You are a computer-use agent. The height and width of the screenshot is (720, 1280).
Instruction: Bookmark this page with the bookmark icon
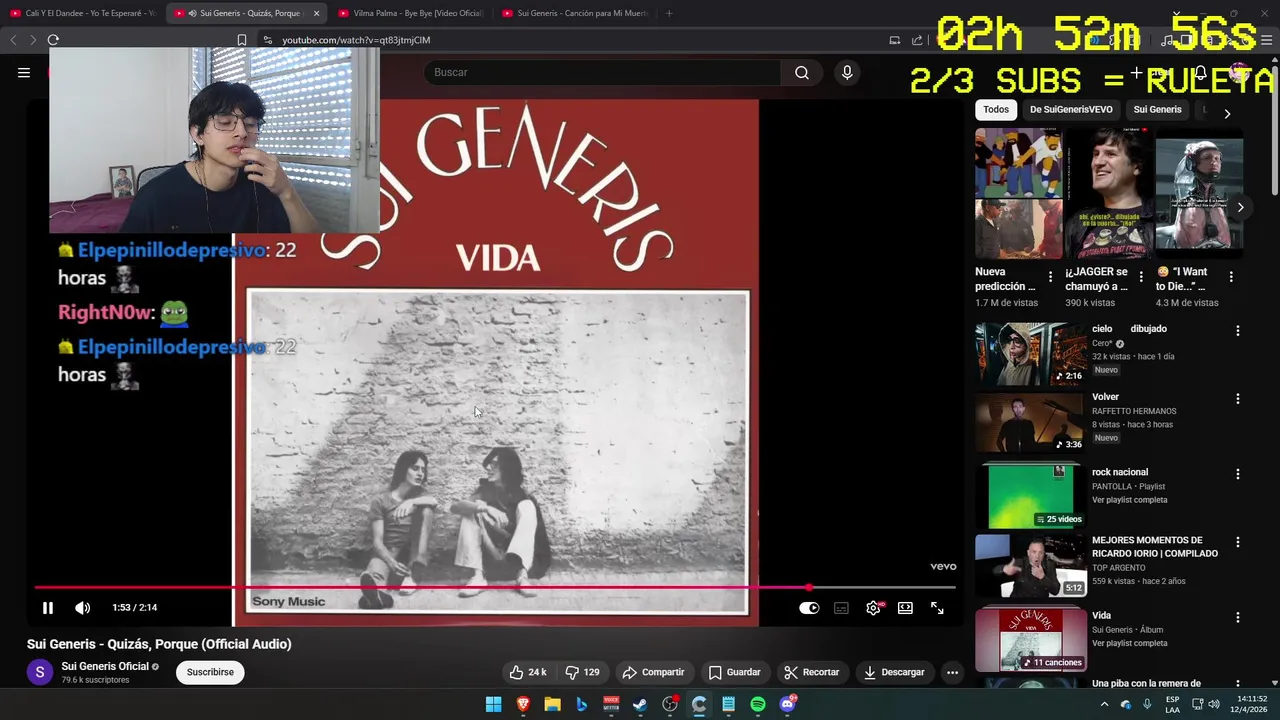[x=241, y=40]
